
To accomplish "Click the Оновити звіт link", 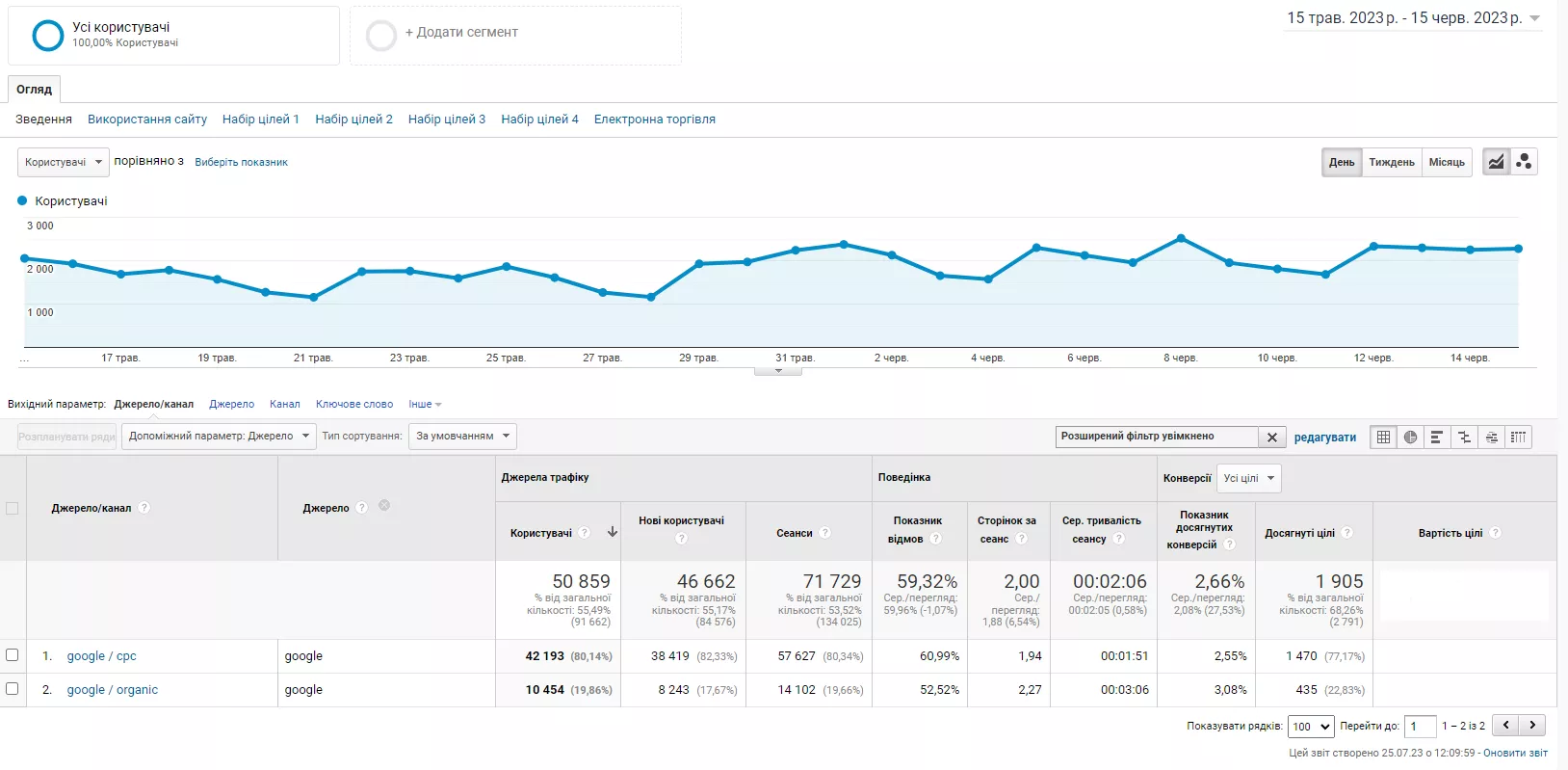I will [x=1515, y=753].
